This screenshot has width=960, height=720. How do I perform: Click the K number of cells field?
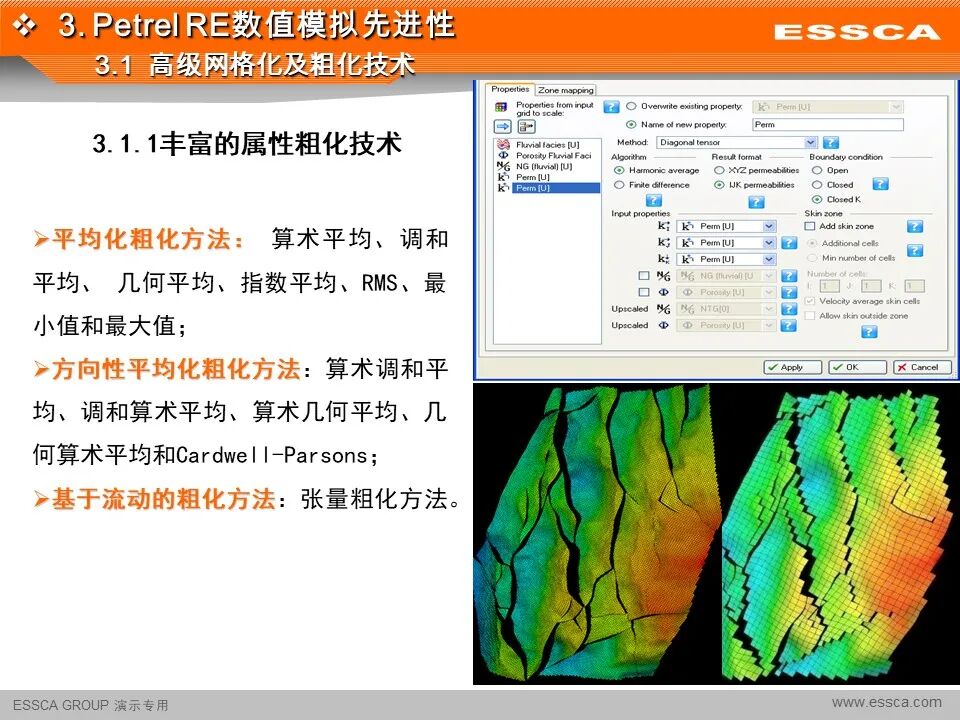click(x=914, y=286)
